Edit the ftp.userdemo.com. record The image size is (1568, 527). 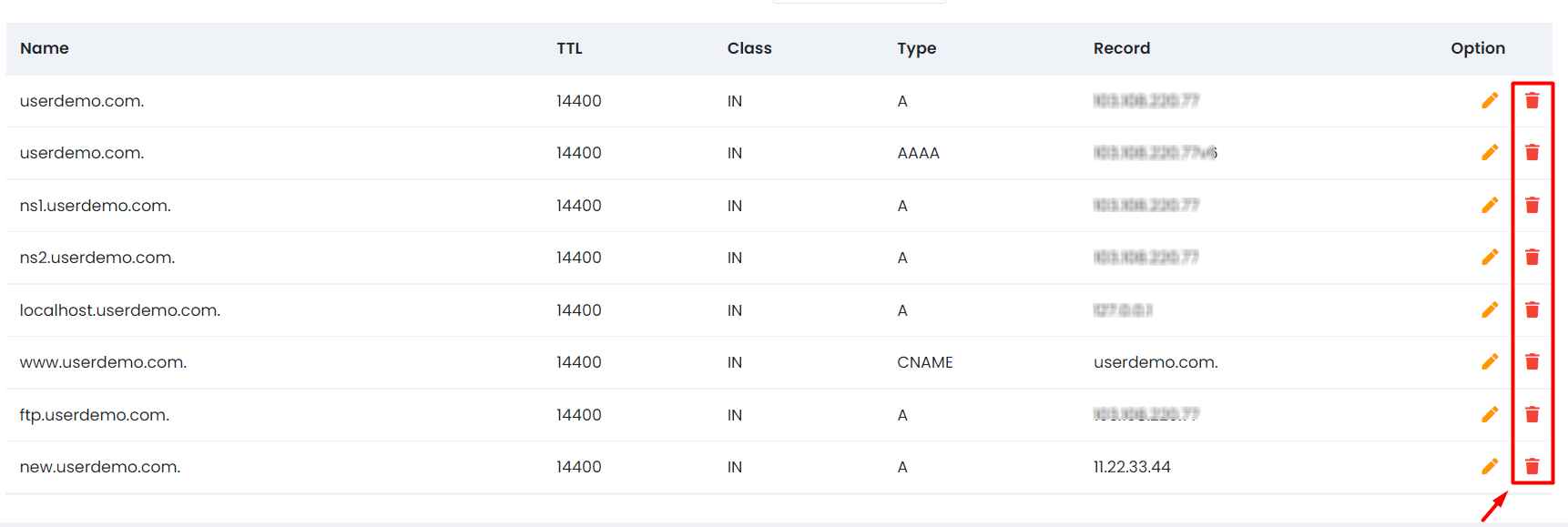tap(1490, 414)
